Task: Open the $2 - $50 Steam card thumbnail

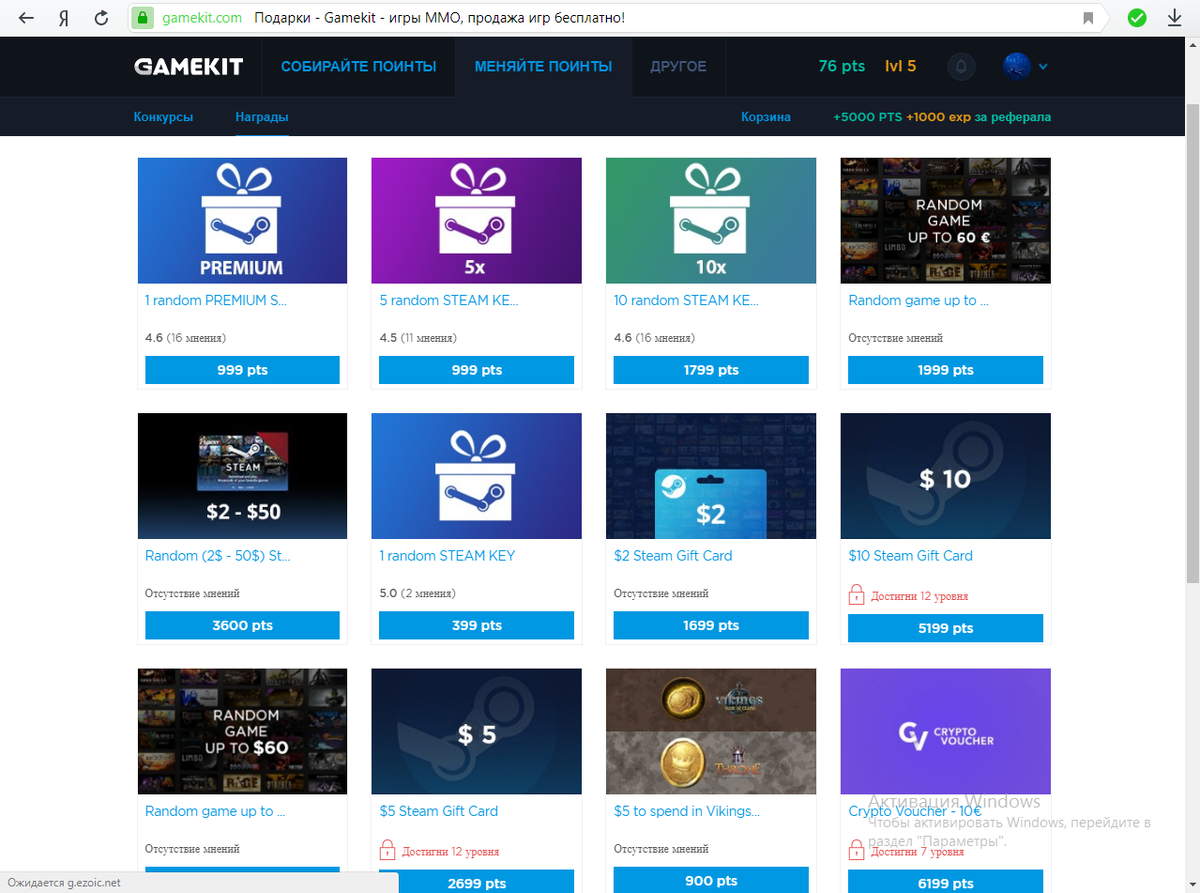Action: [x=242, y=476]
